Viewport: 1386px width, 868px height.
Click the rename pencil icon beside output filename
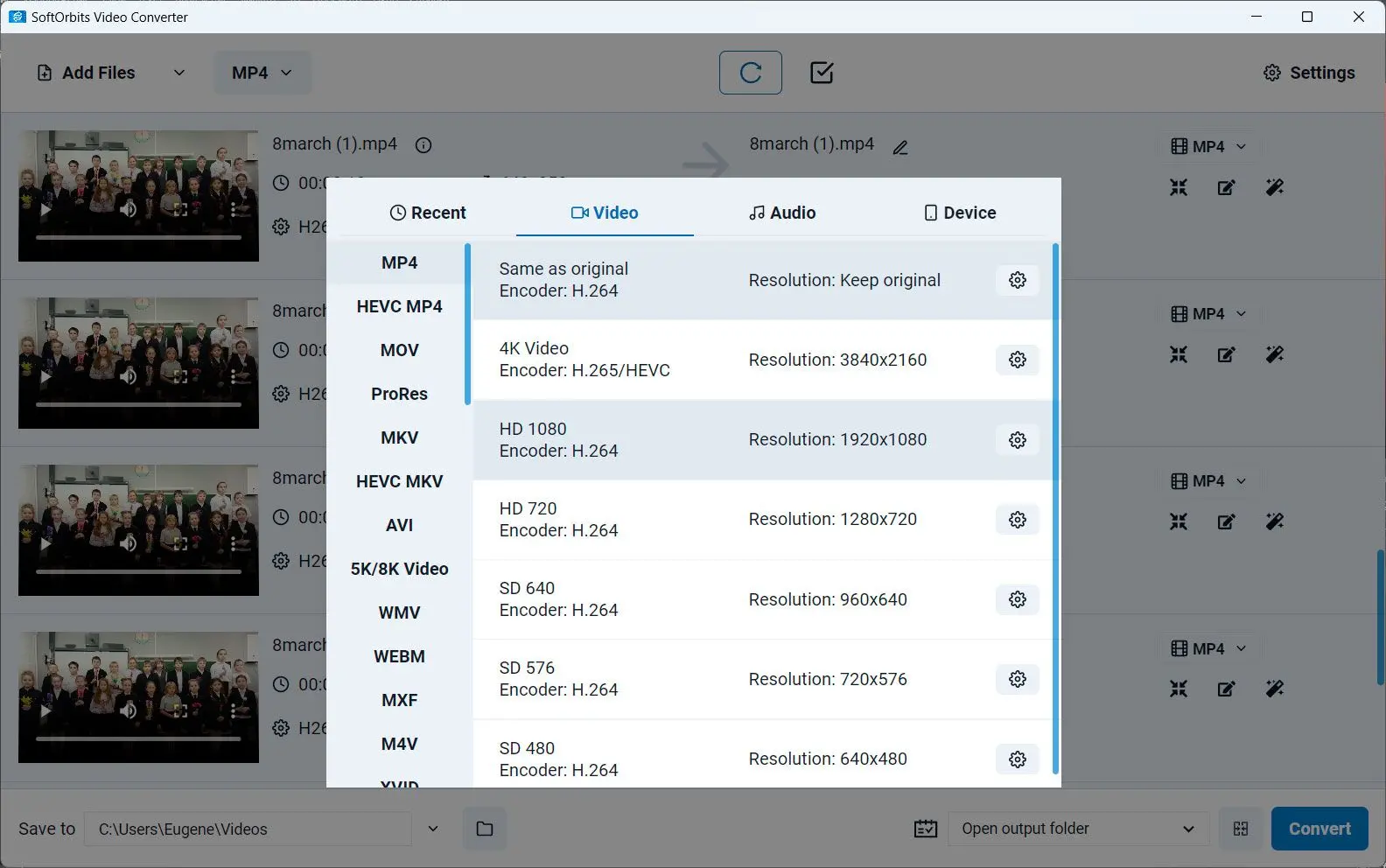point(899,147)
